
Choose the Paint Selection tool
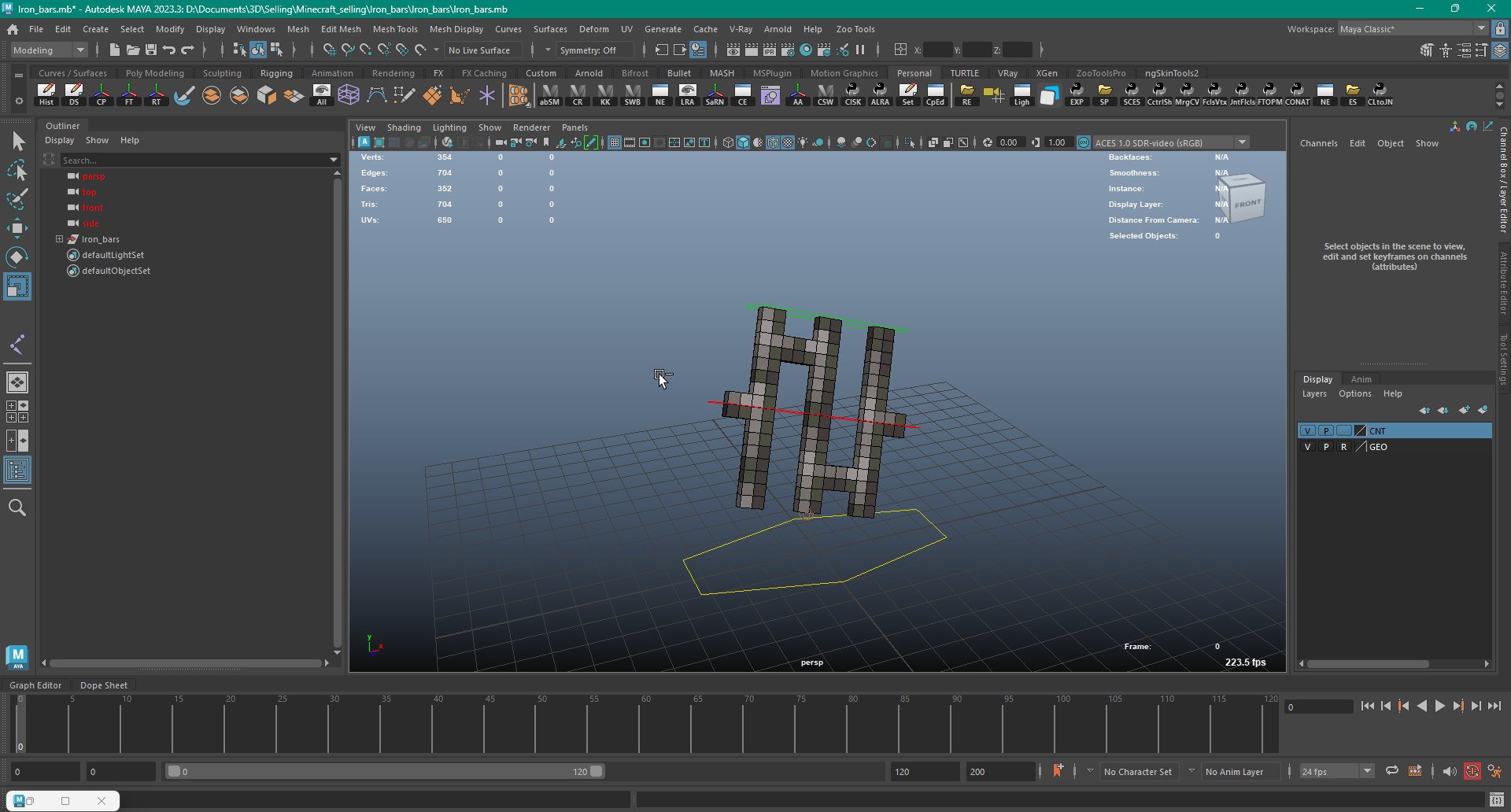(17, 199)
